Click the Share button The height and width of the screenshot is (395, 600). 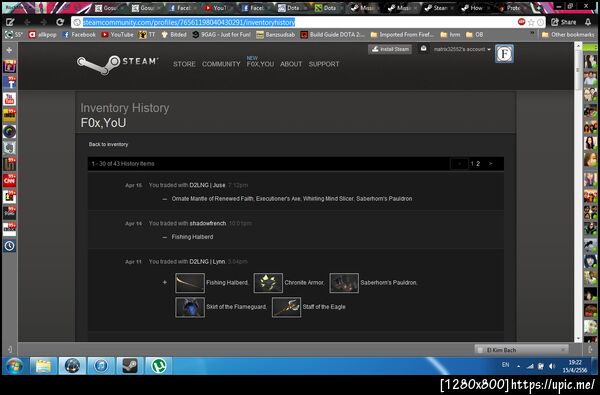[x=563, y=22]
